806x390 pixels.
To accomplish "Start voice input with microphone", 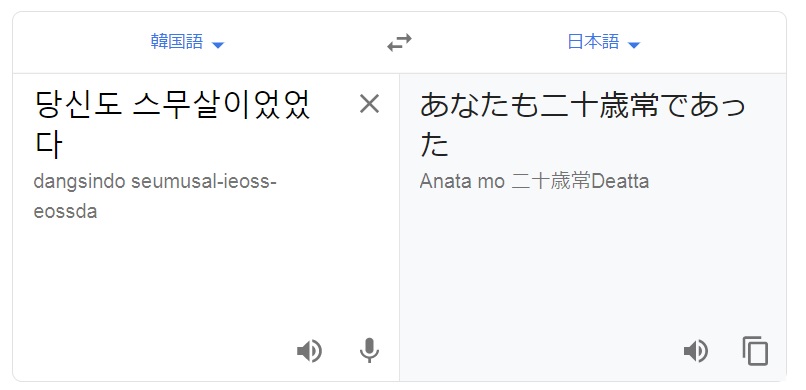I will pos(369,351).
